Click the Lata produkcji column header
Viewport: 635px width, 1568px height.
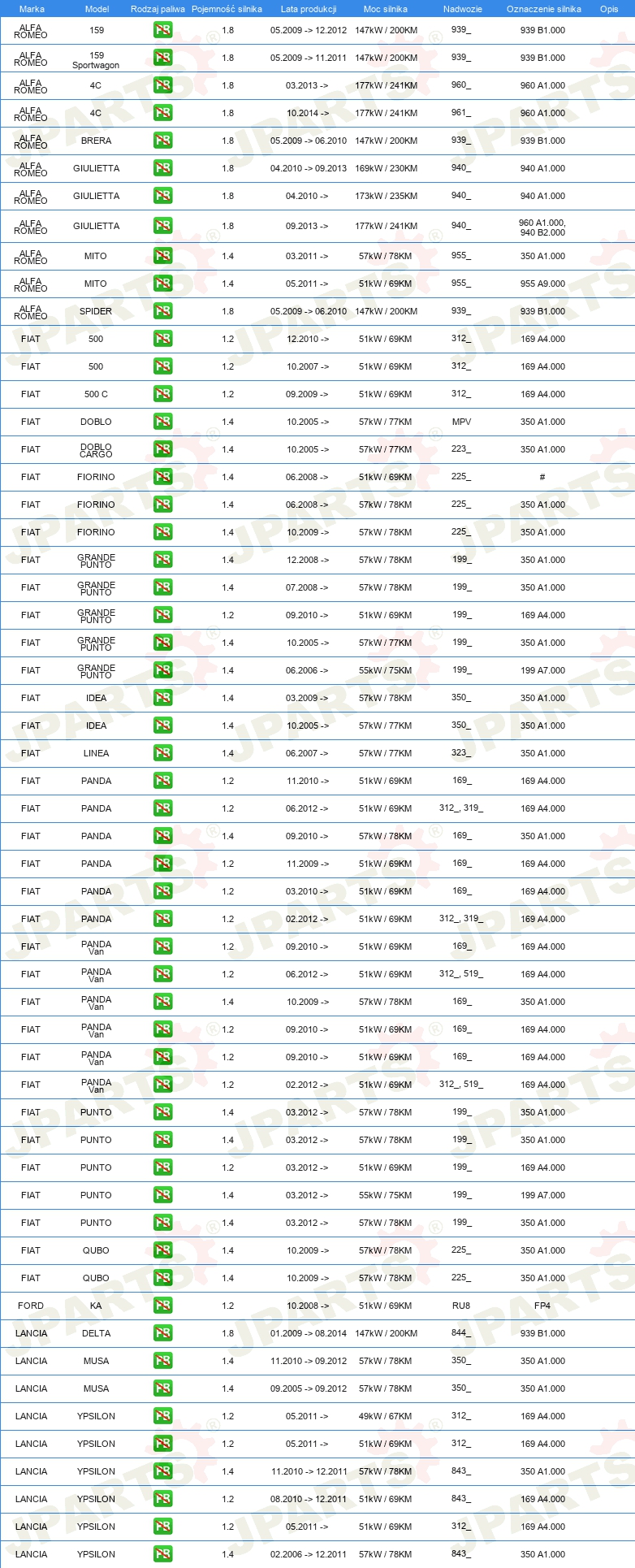point(309,9)
